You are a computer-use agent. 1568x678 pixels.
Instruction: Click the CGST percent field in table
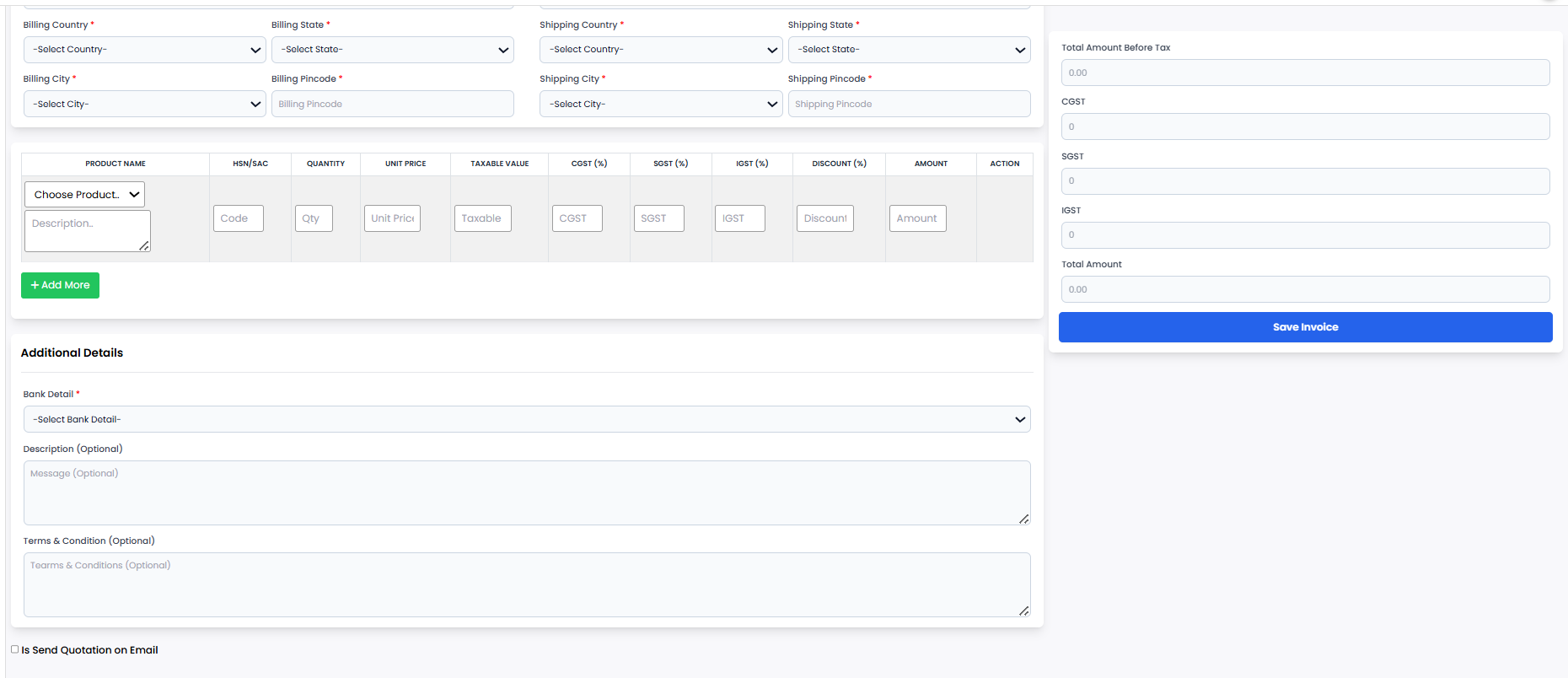point(577,218)
